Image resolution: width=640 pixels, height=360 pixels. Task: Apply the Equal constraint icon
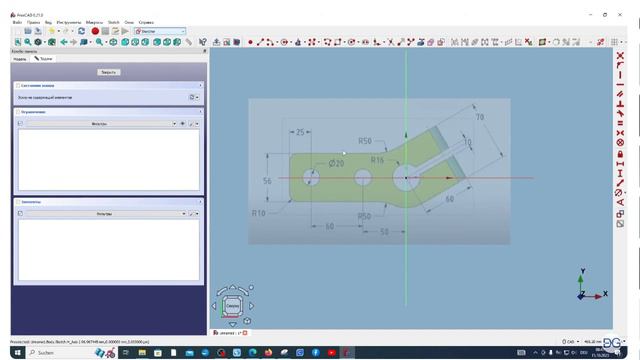(620, 123)
